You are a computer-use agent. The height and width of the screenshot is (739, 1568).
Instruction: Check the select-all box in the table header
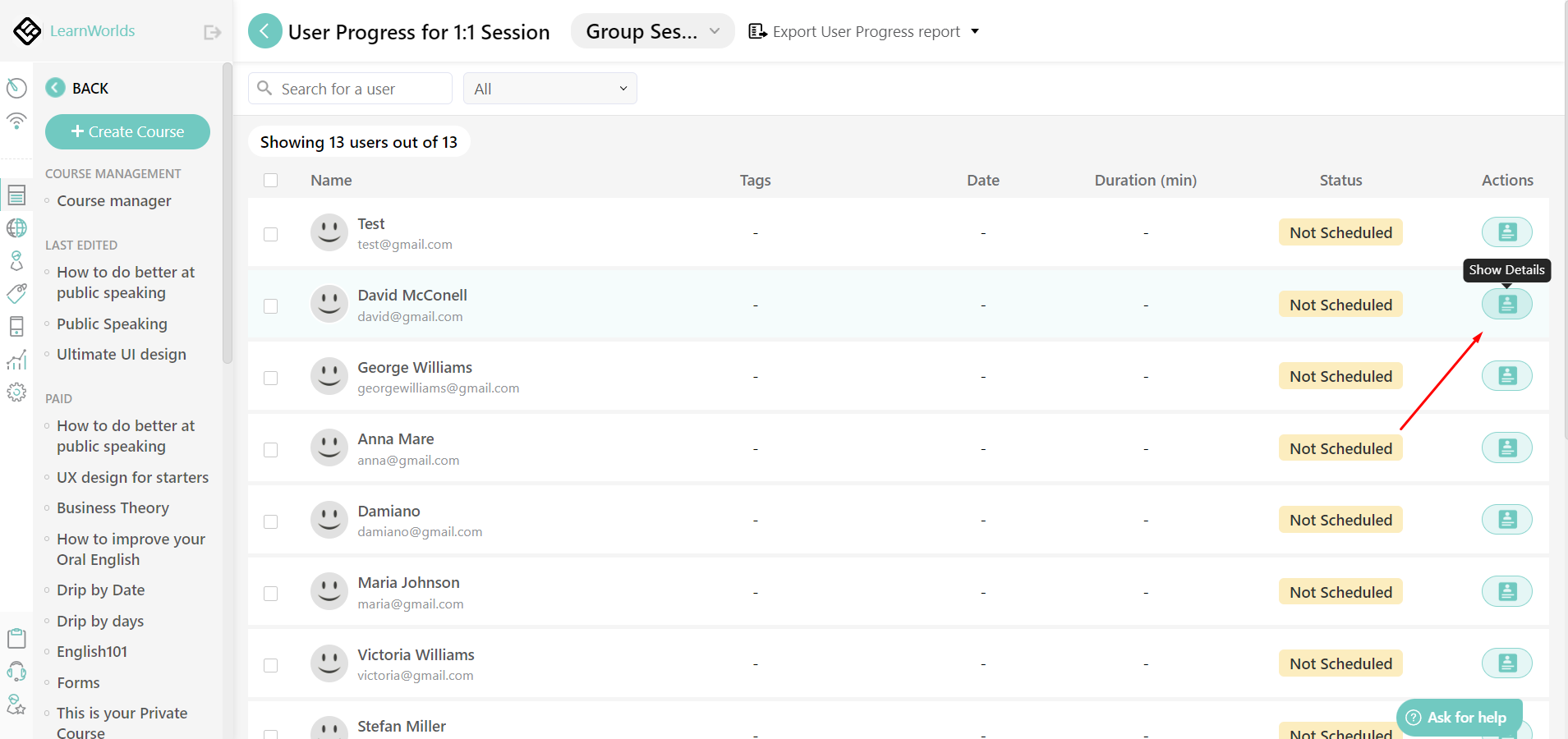tap(271, 180)
